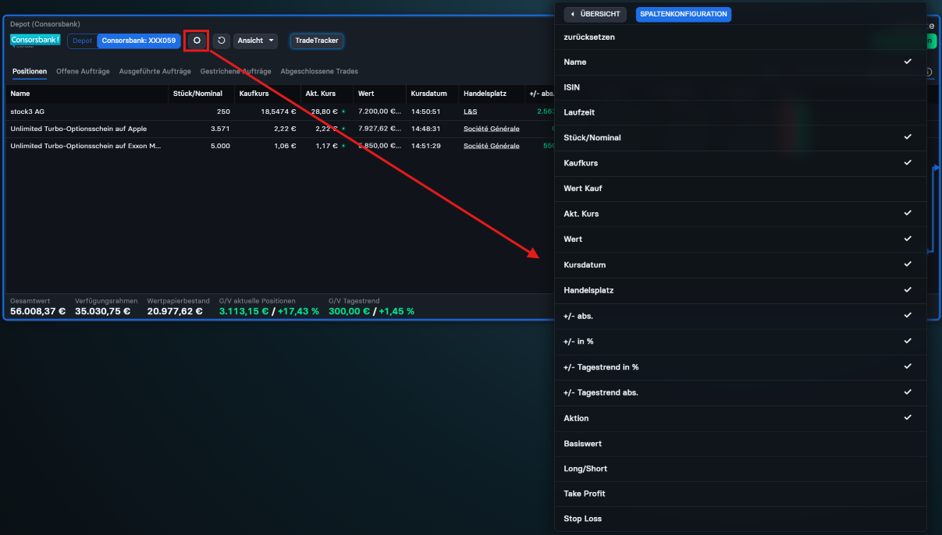The height and width of the screenshot is (535, 942).
Task: Switch to Gestrichene Aufträge tab
Action: 236,71
